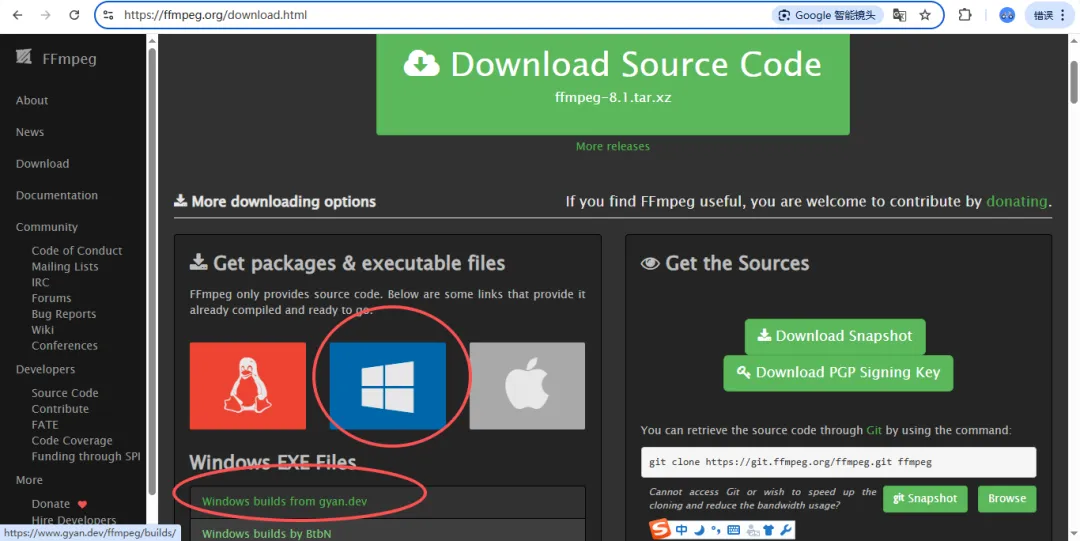Open About in the sidebar
Screen dimensions: 1080x541
[32, 101]
